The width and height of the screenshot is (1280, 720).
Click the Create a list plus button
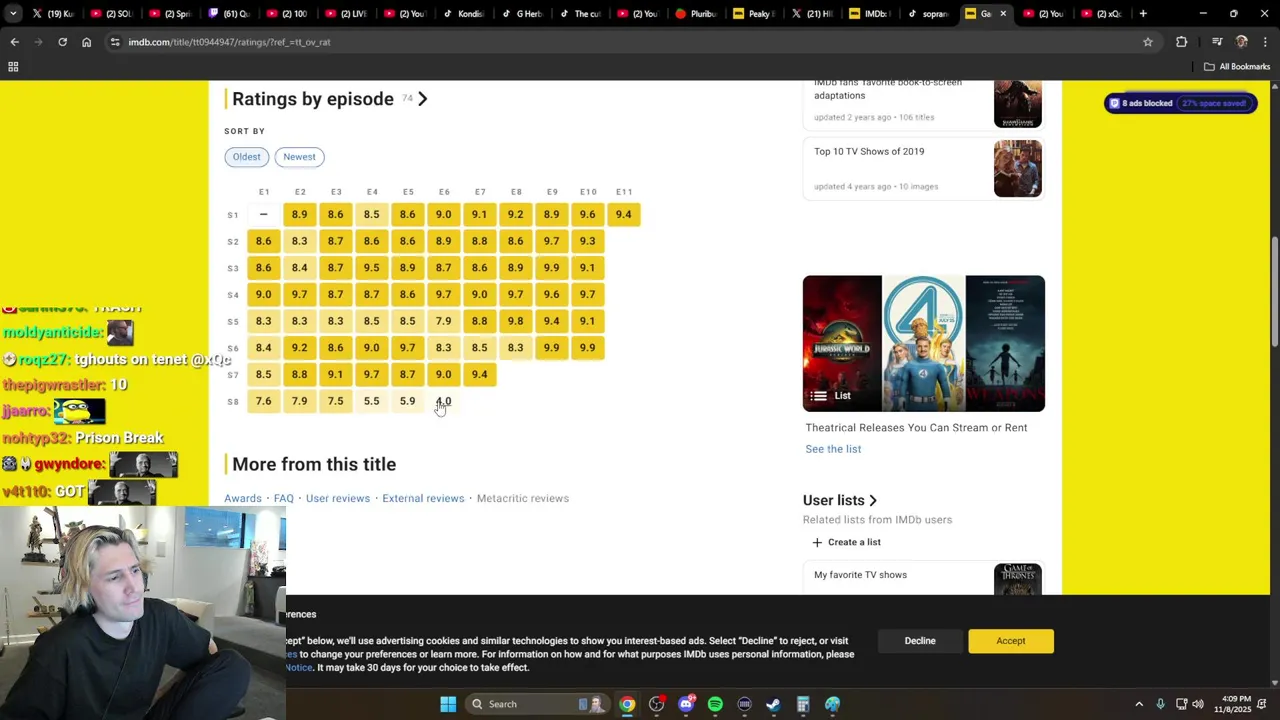pyautogui.click(x=847, y=542)
